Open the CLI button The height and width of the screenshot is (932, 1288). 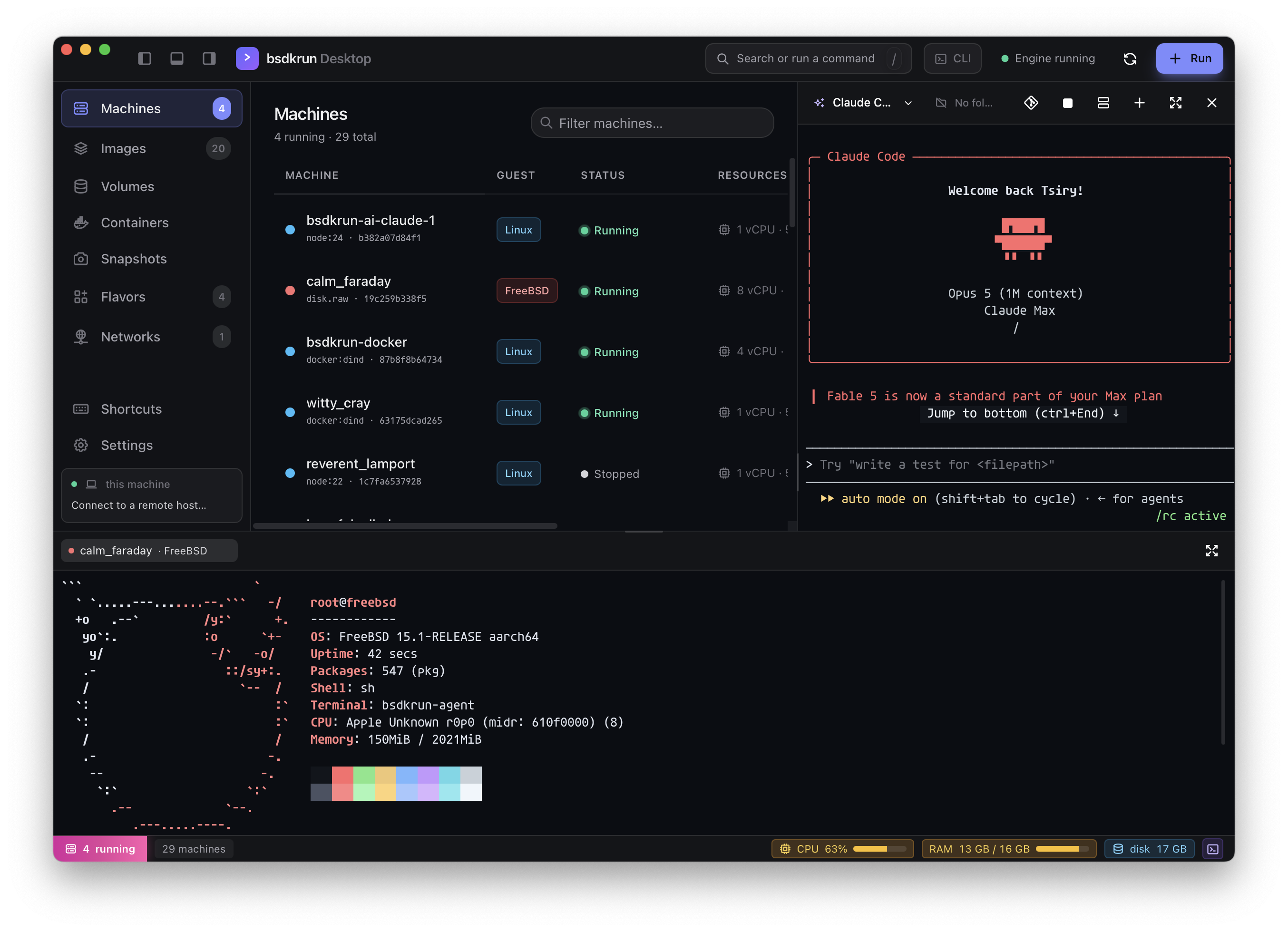point(952,58)
